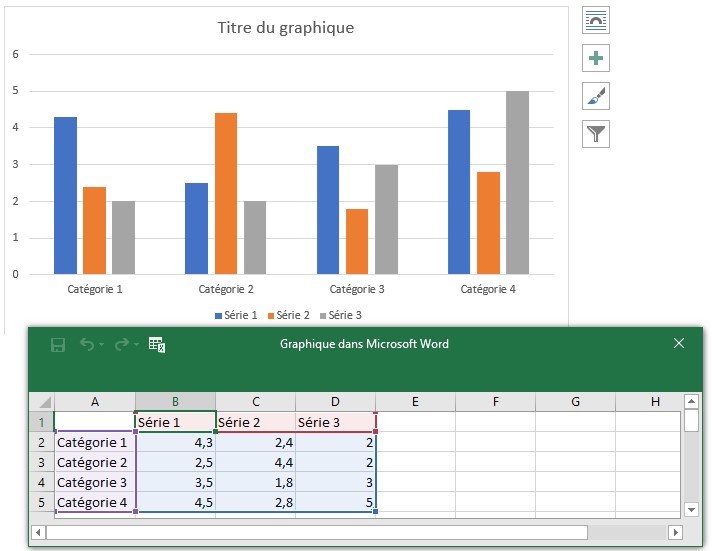Viewport: 712px width, 551px height.
Task: Click the vertical scrollbar down arrow
Action: [691, 509]
